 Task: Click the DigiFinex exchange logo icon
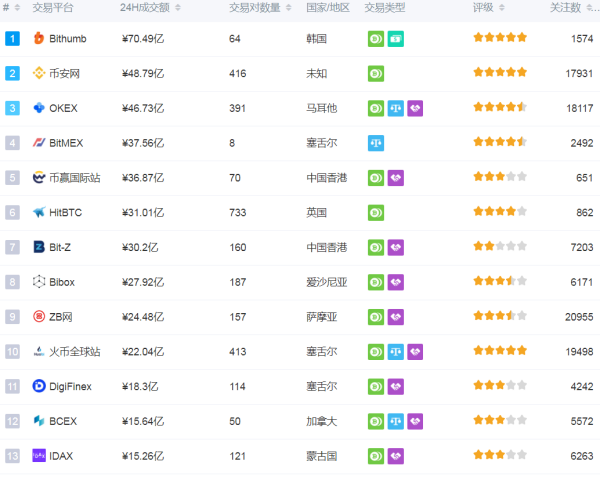pos(39,386)
